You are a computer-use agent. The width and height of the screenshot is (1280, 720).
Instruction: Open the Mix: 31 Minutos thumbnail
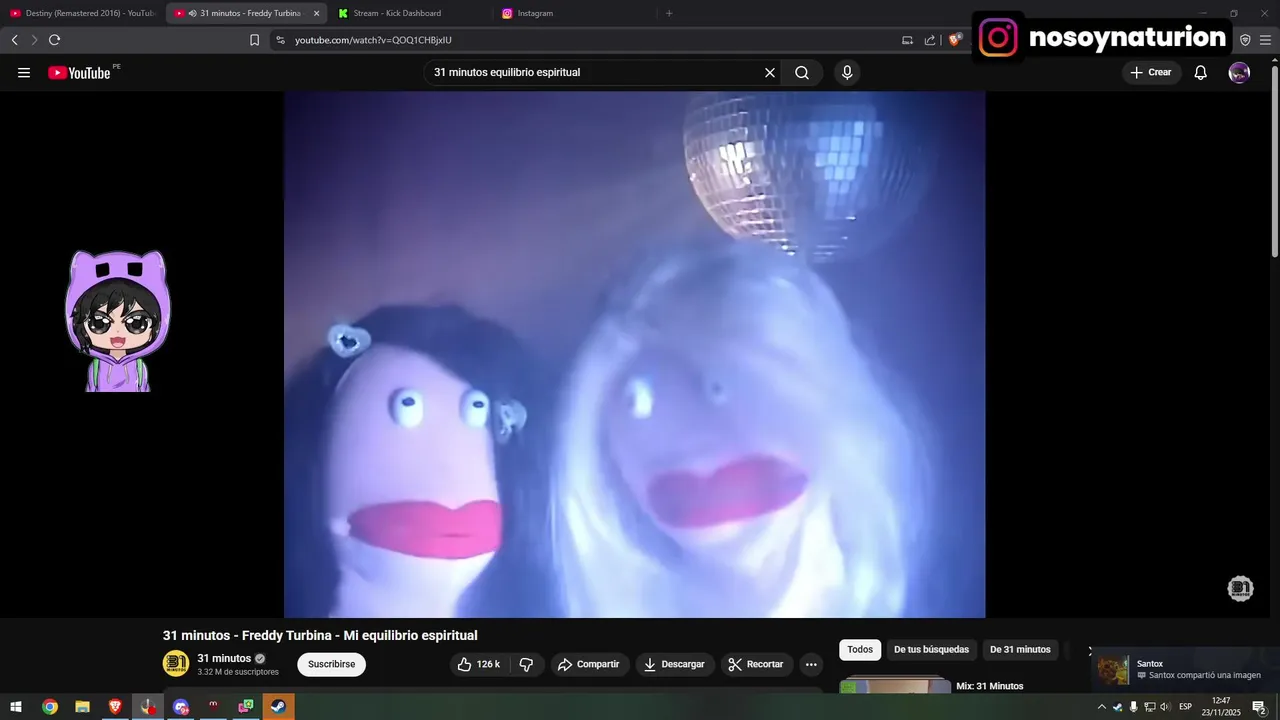click(x=895, y=685)
